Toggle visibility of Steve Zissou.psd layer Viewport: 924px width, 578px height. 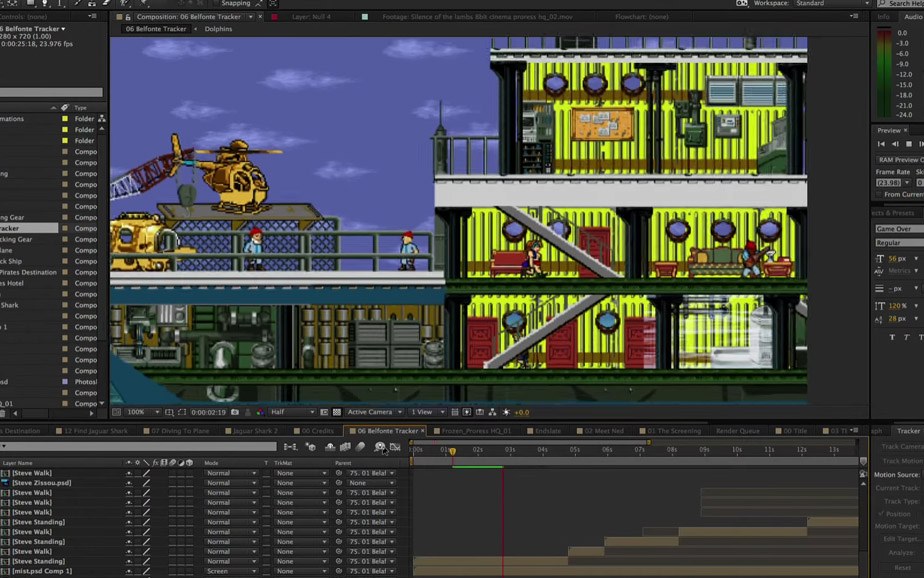tap(128, 483)
